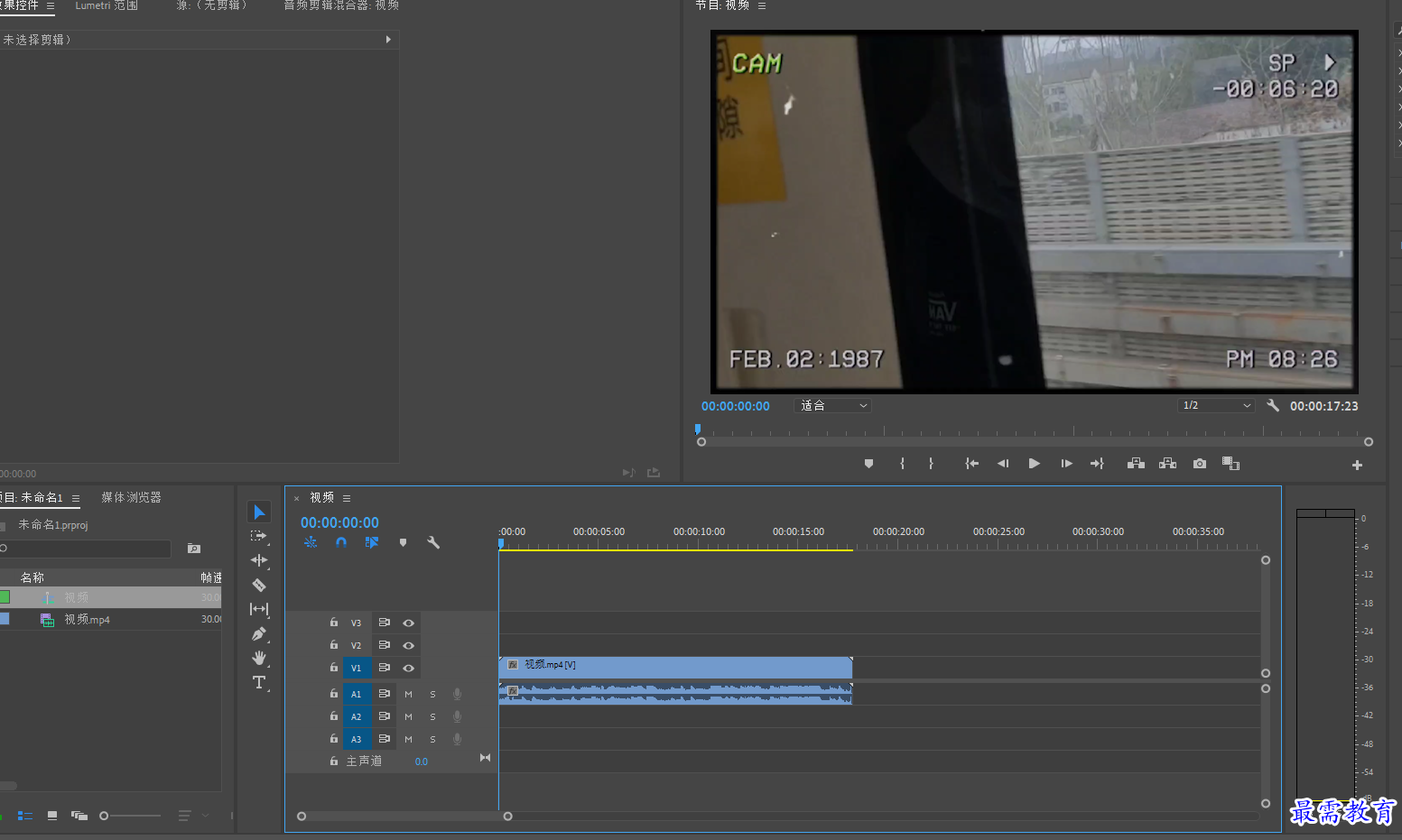
Task: Mute audio track A1
Action: tap(408, 694)
